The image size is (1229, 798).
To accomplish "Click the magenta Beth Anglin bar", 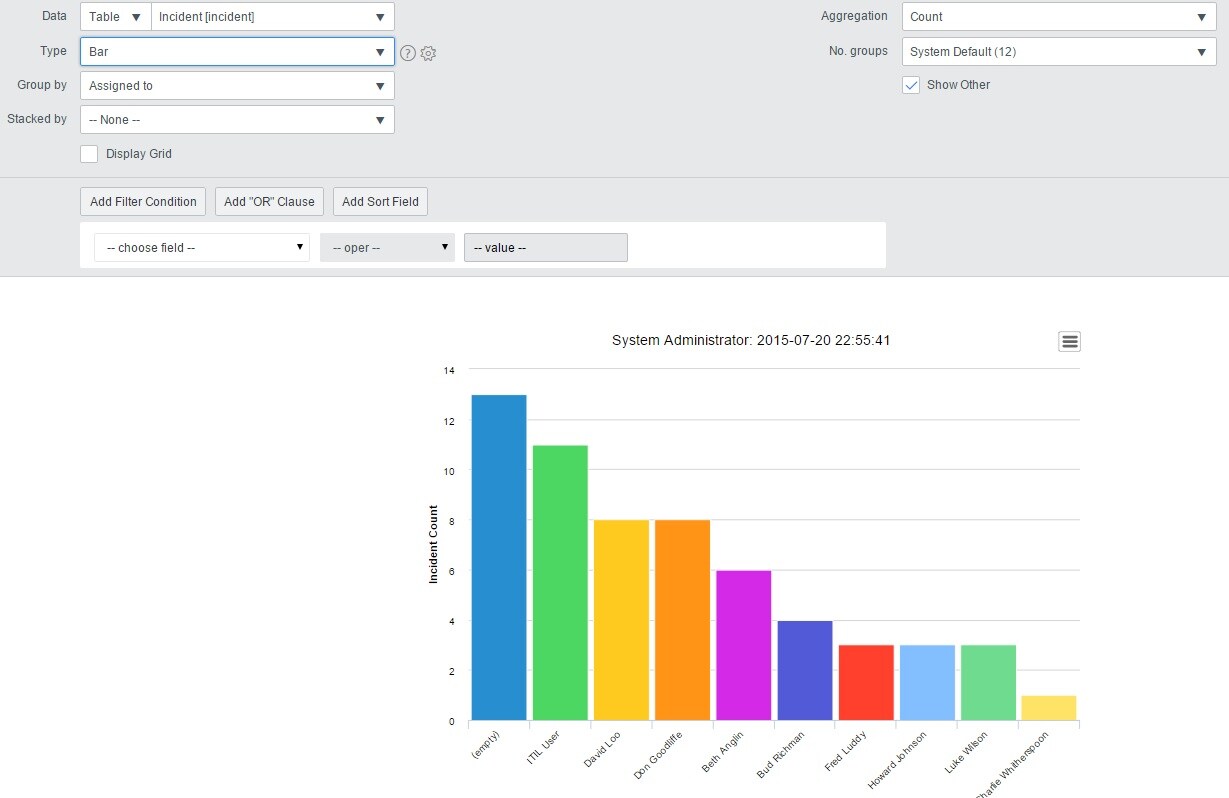I will [x=743, y=645].
